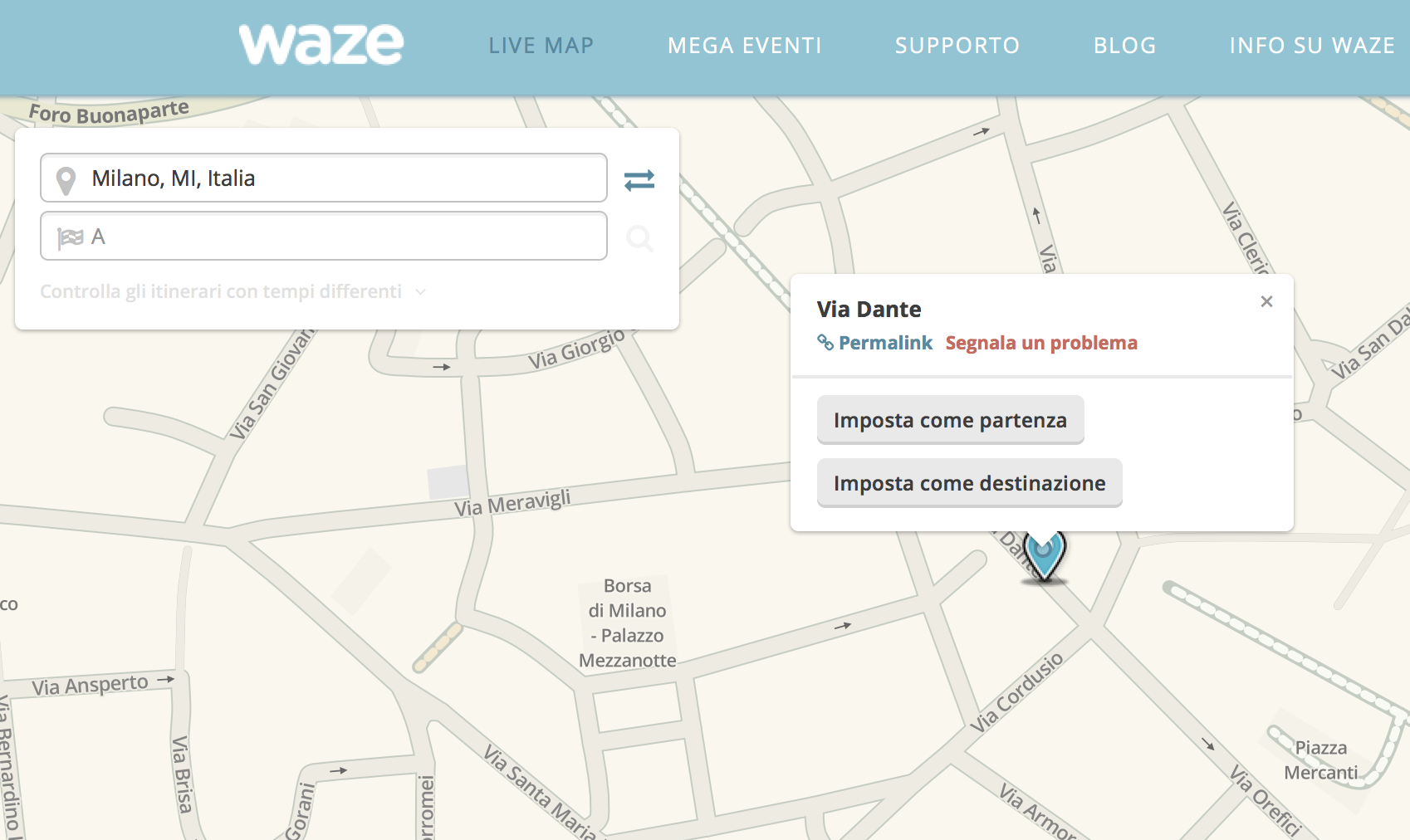Expand the different times itineraries chevron
This screenshot has height=840, width=1410.
coord(421,292)
